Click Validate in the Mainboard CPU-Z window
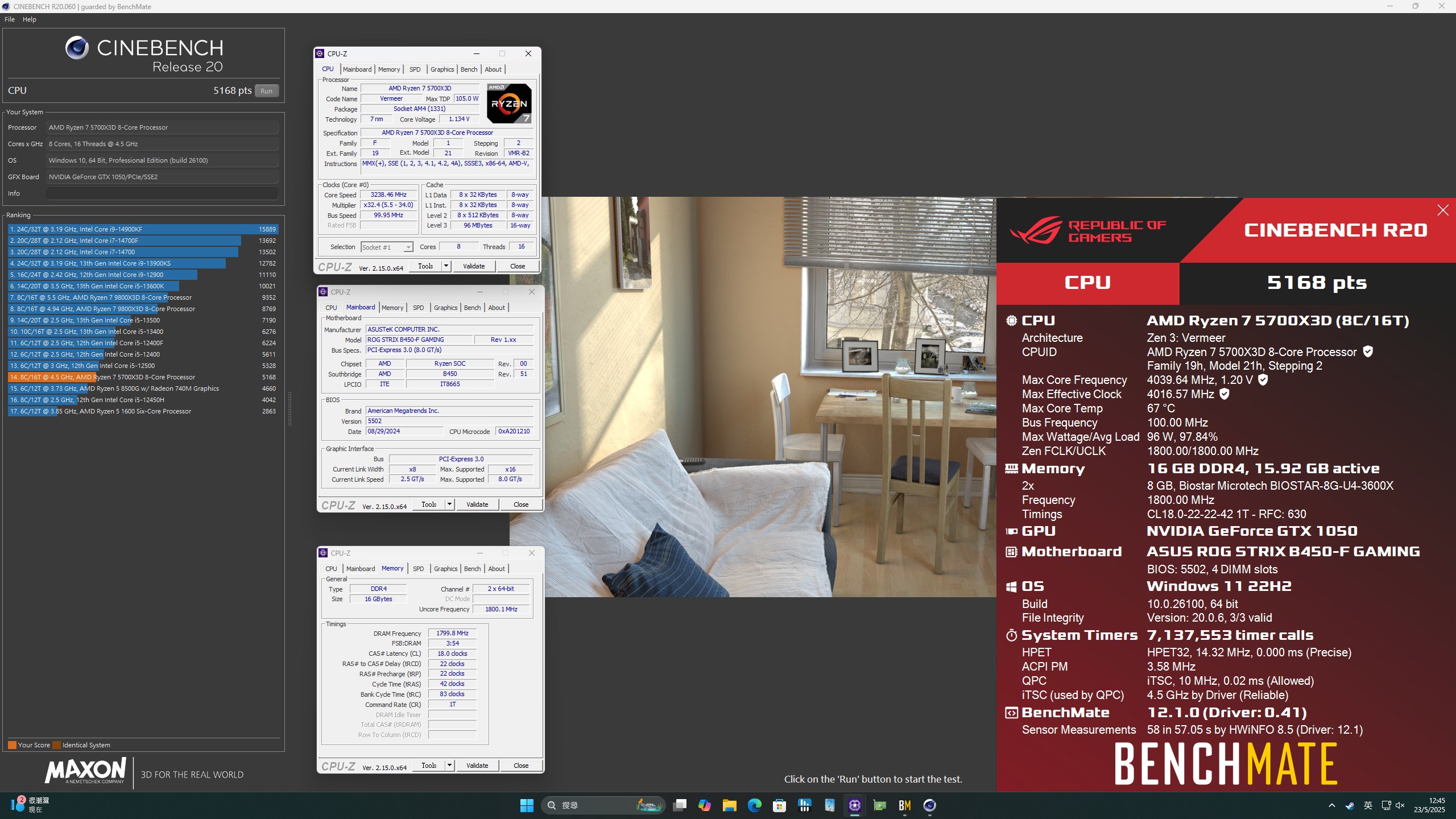 477,504
